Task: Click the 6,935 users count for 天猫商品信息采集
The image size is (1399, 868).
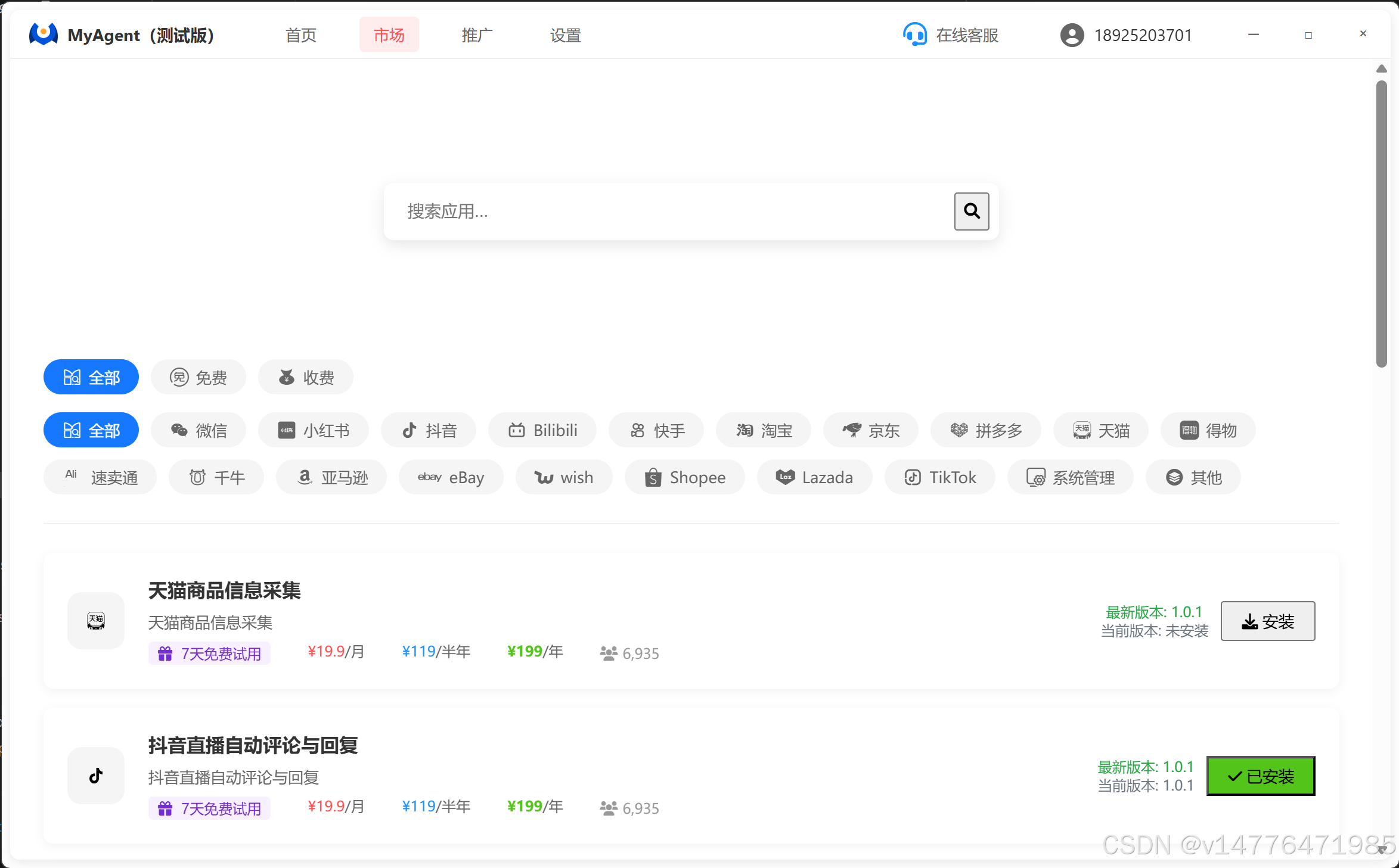Action: (629, 654)
